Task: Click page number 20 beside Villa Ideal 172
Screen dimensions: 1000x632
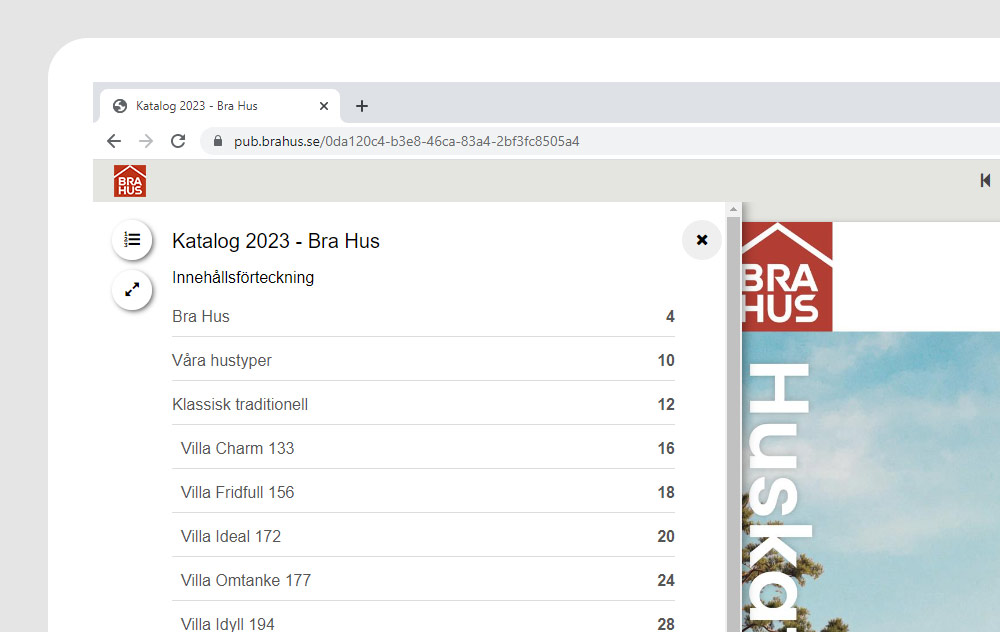Action: click(666, 536)
